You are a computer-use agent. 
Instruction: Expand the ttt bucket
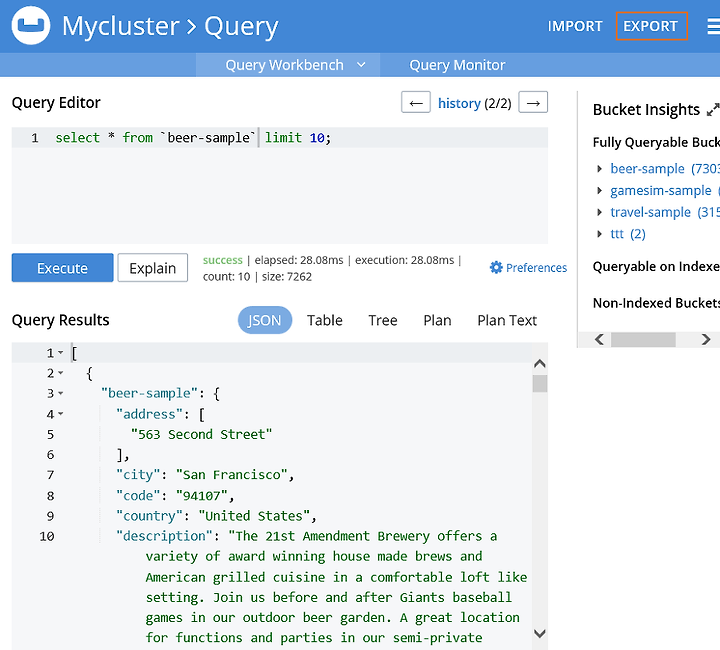pyautogui.click(x=599, y=234)
